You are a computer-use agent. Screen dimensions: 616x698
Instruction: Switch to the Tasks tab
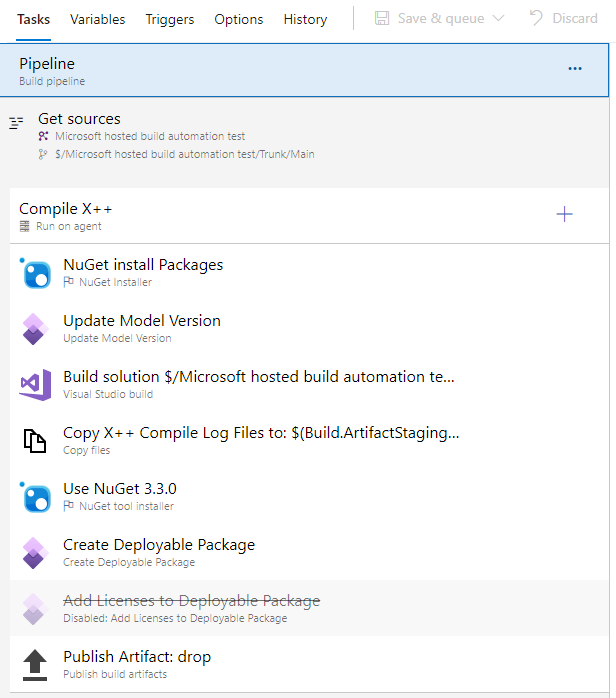click(33, 20)
